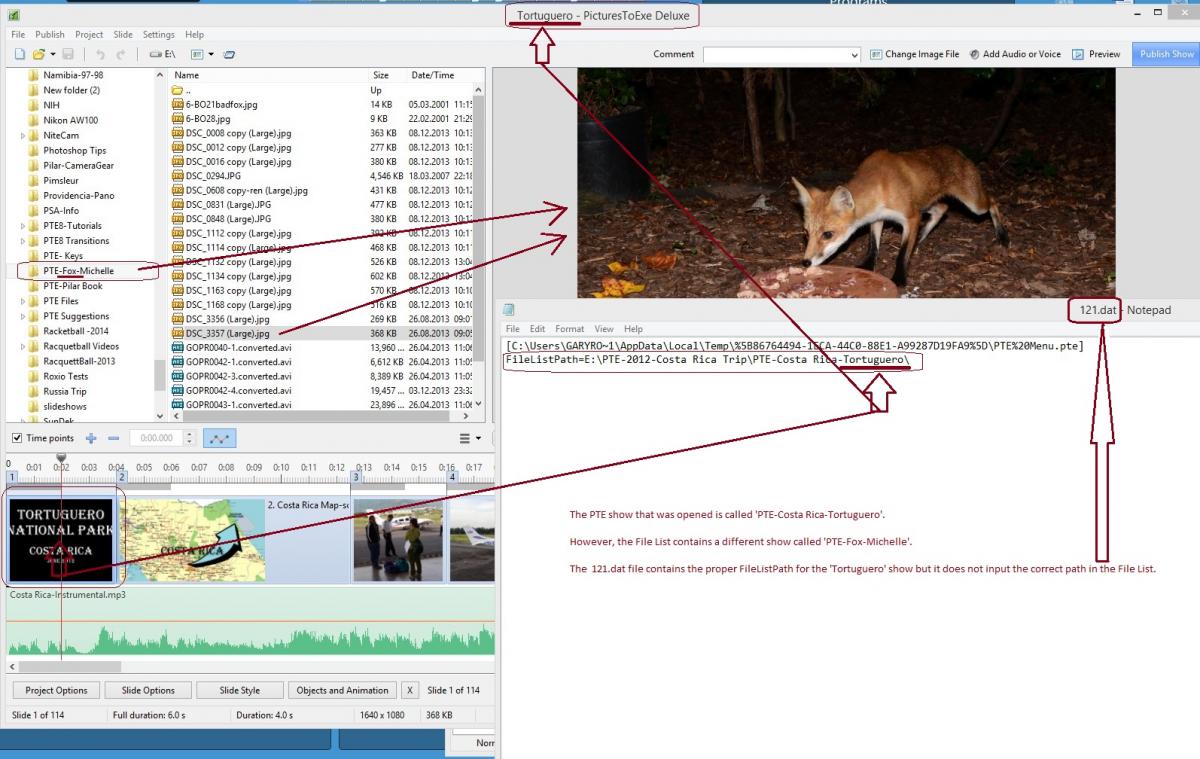The image size is (1200, 759).
Task: Open project using the folder toolbar icon
Action: [x=38, y=54]
